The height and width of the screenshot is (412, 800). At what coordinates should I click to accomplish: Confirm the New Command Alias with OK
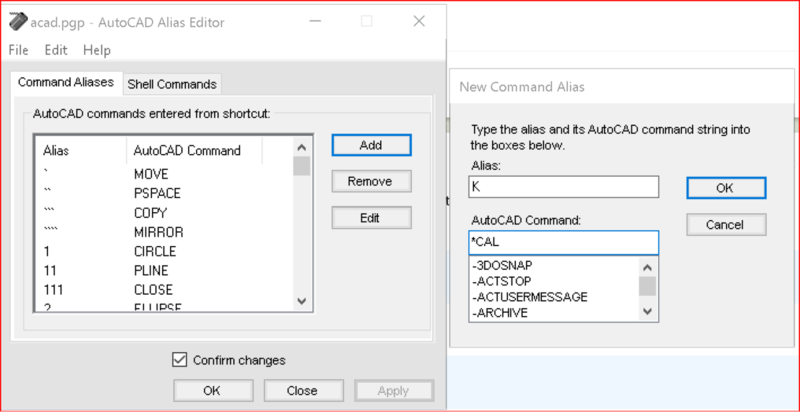tap(726, 188)
